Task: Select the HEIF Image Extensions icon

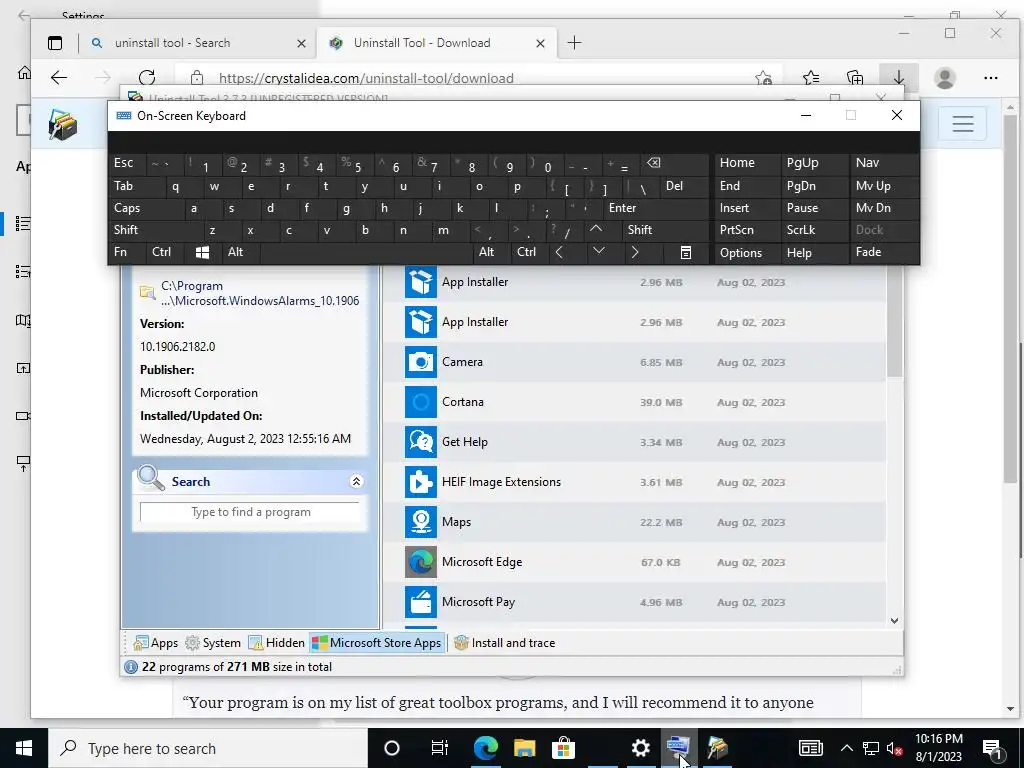Action: coord(421,482)
